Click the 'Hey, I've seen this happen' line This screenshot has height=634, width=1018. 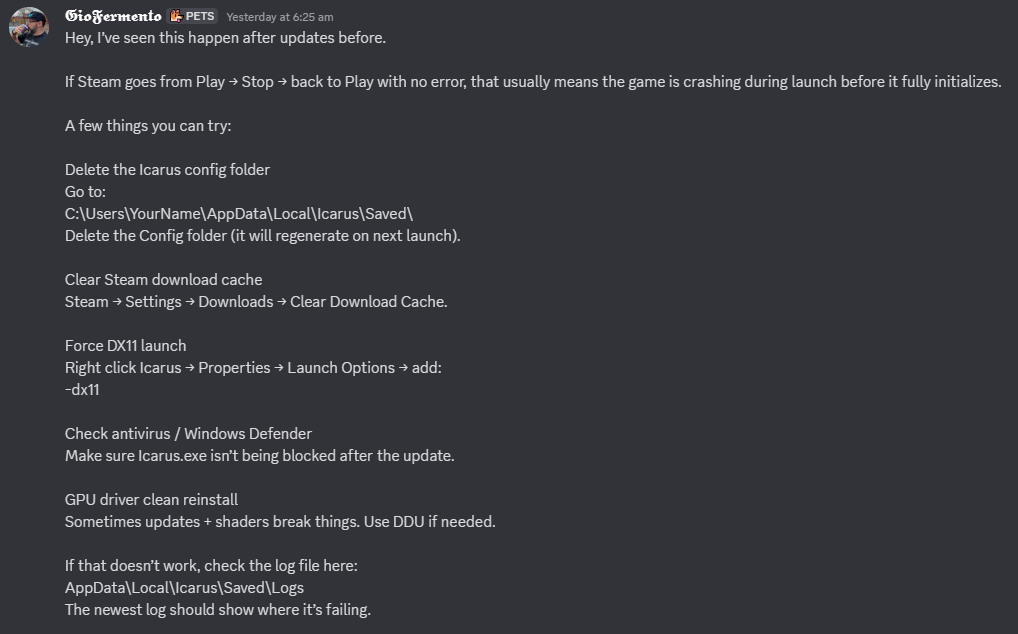[x=225, y=38]
